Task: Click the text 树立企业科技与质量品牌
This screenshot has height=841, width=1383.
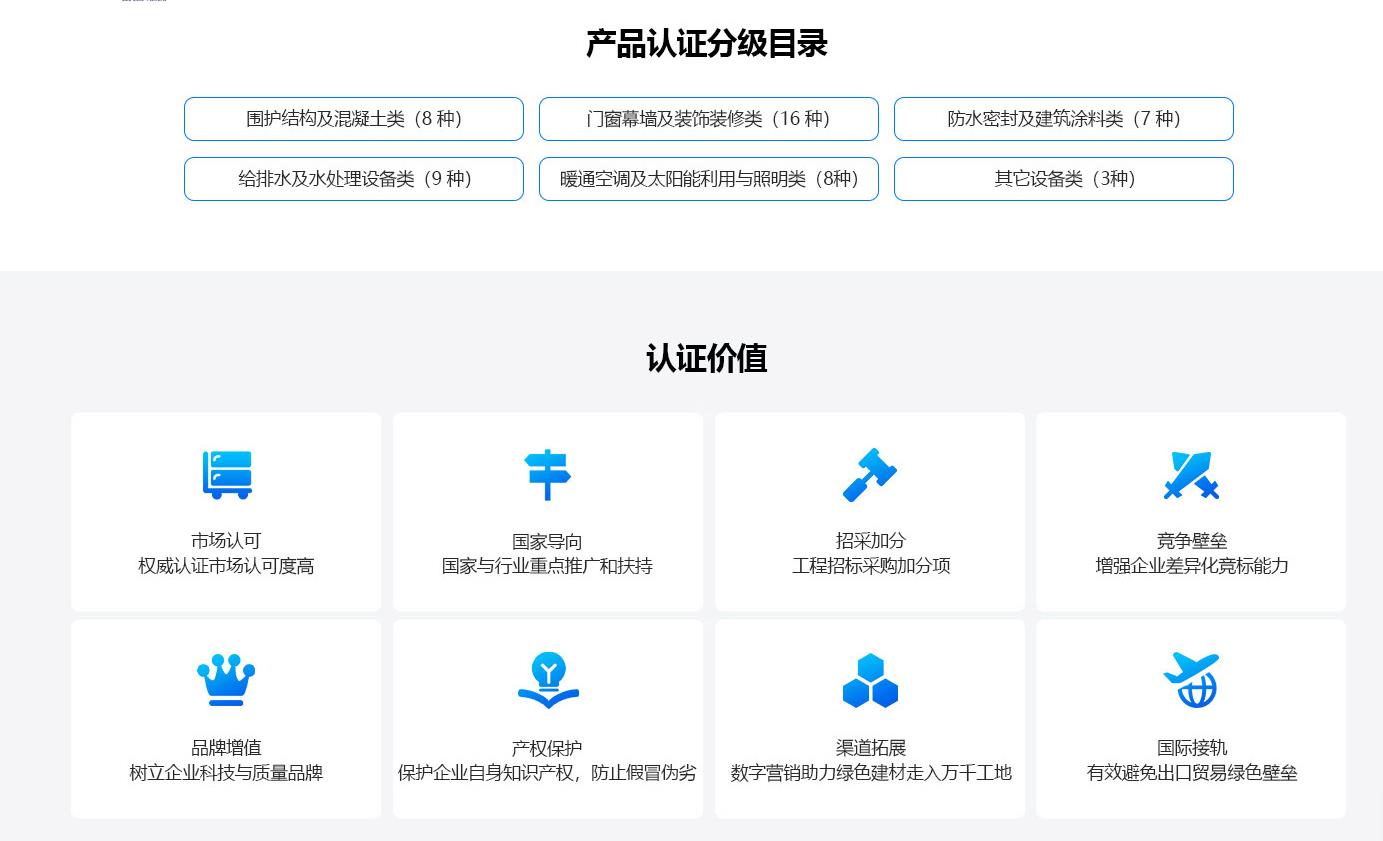Action: (x=226, y=773)
